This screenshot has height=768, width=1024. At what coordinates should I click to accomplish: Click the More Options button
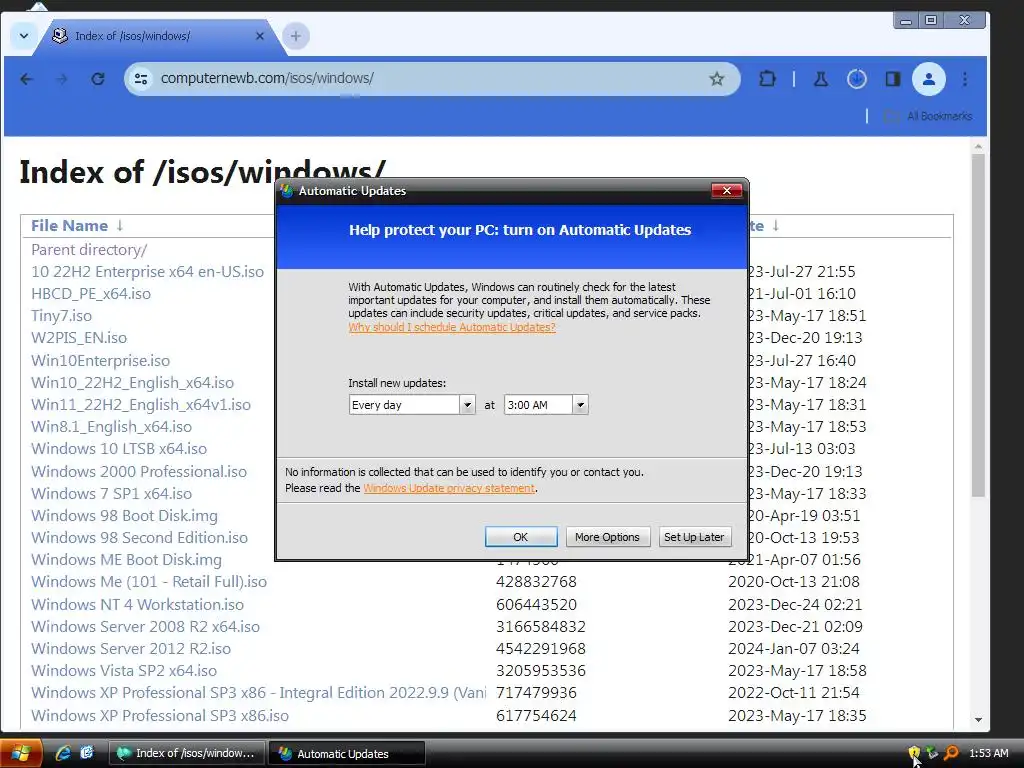pyautogui.click(x=607, y=537)
